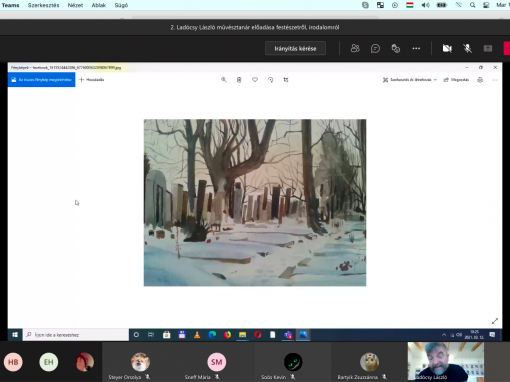Image resolution: width=510 pixels, height=382 pixels.
Task: Open the Ablak menu
Action: click(99, 5)
